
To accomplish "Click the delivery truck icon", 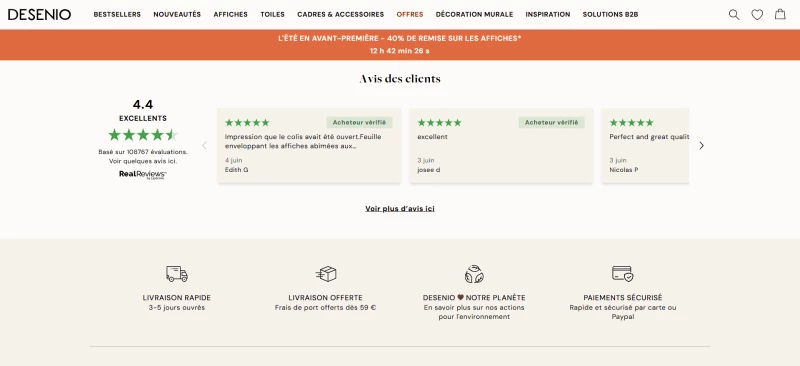I will pos(177,274).
